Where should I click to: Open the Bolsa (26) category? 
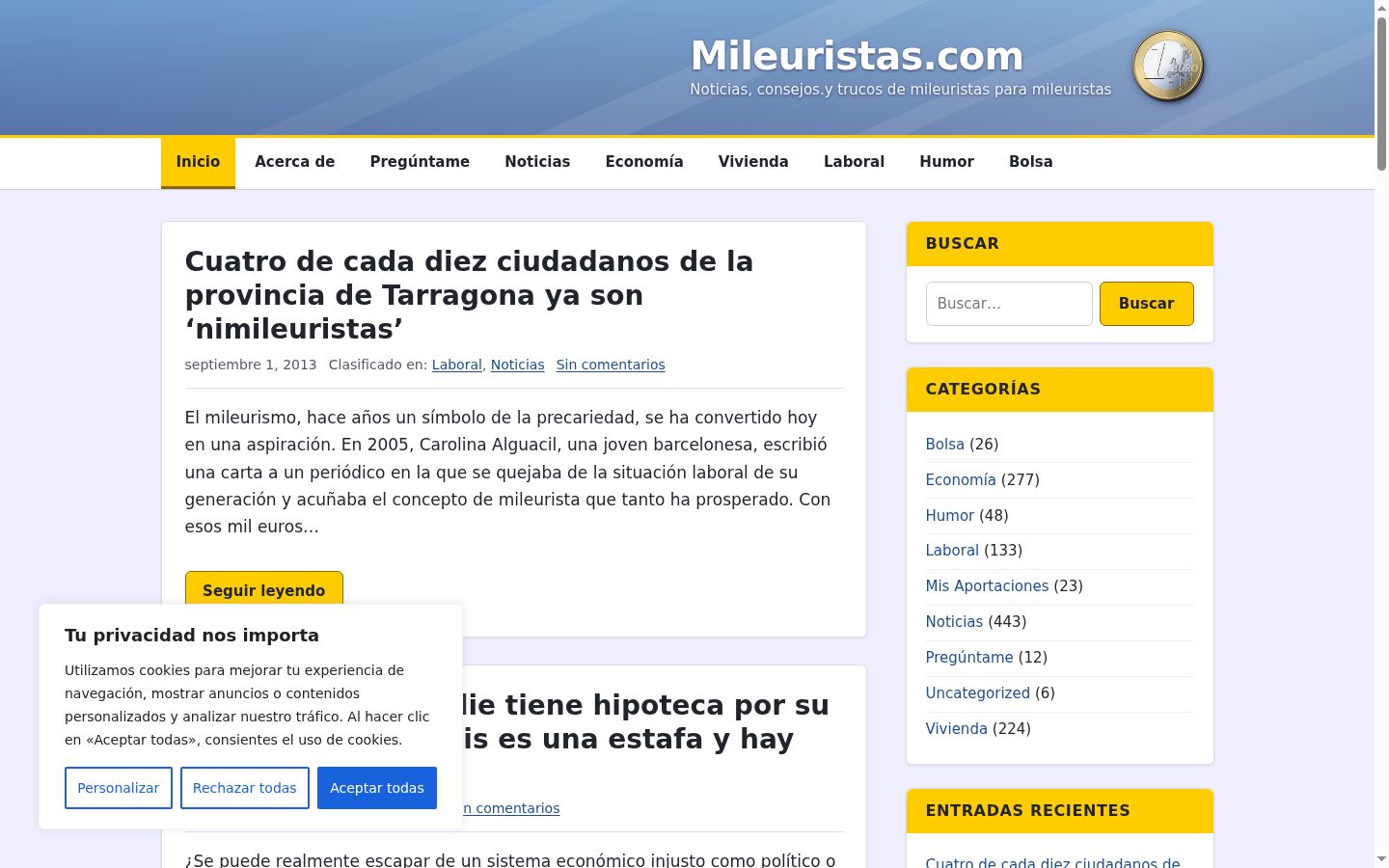tap(944, 445)
